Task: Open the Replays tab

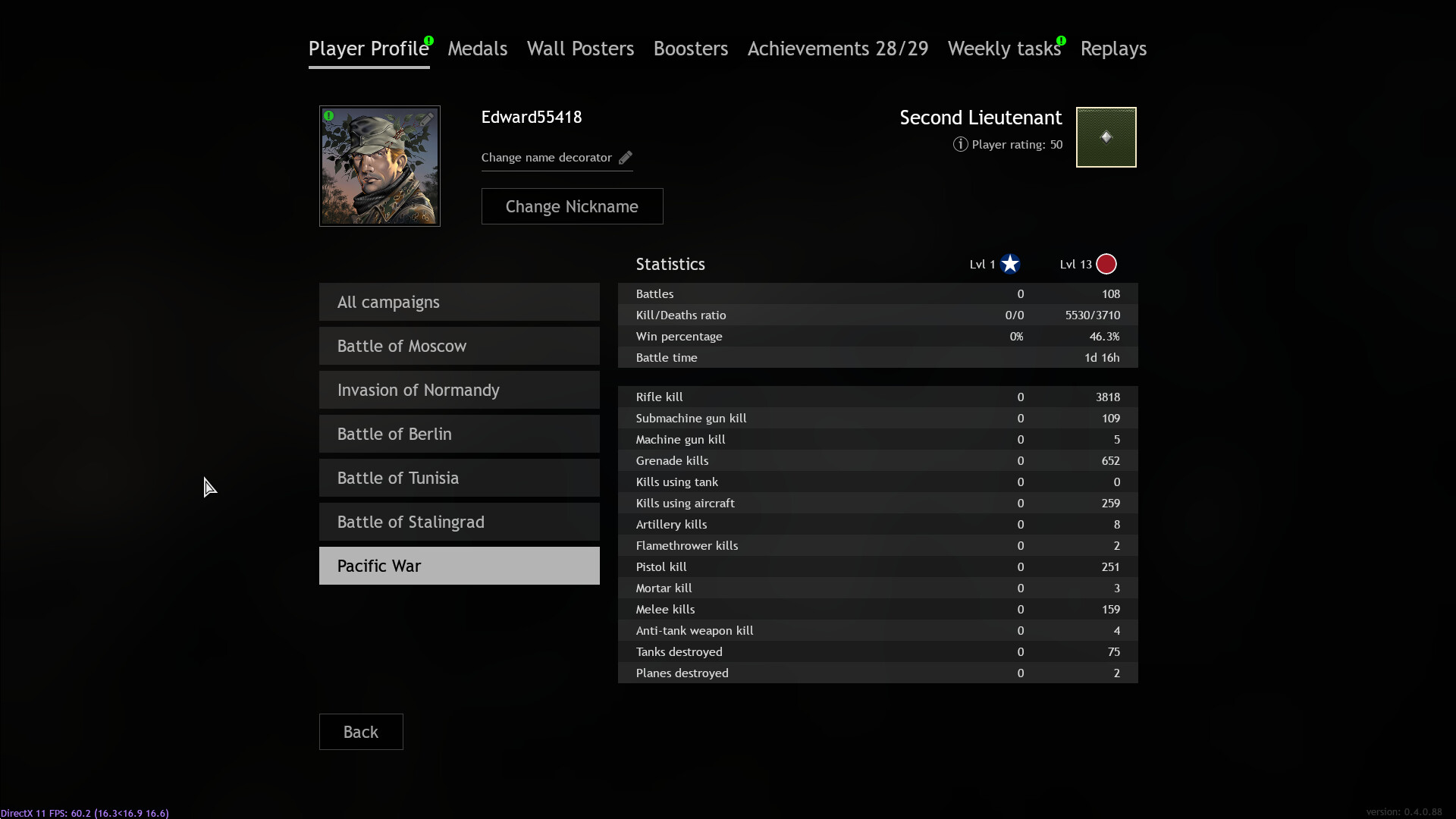Action: (1113, 49)
